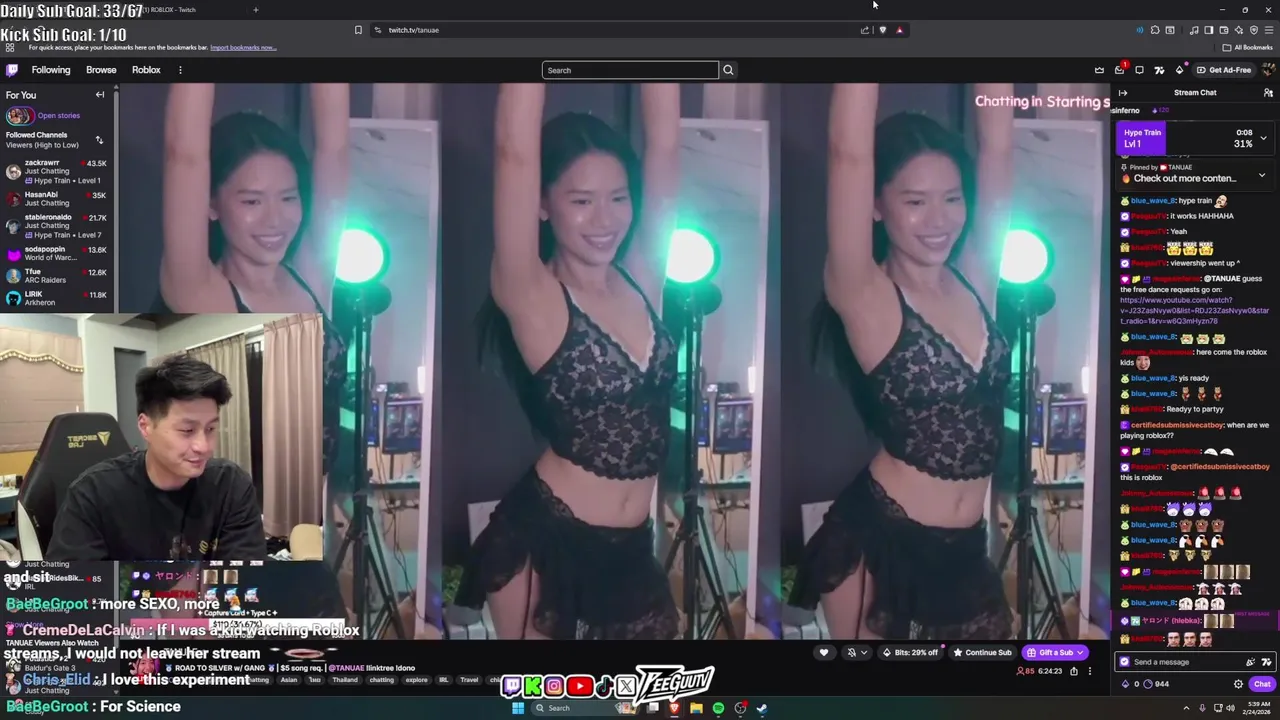This screenshot has width=1280, height=720.
Task: Open the emote picker in message box
Action: (1250, 662)
